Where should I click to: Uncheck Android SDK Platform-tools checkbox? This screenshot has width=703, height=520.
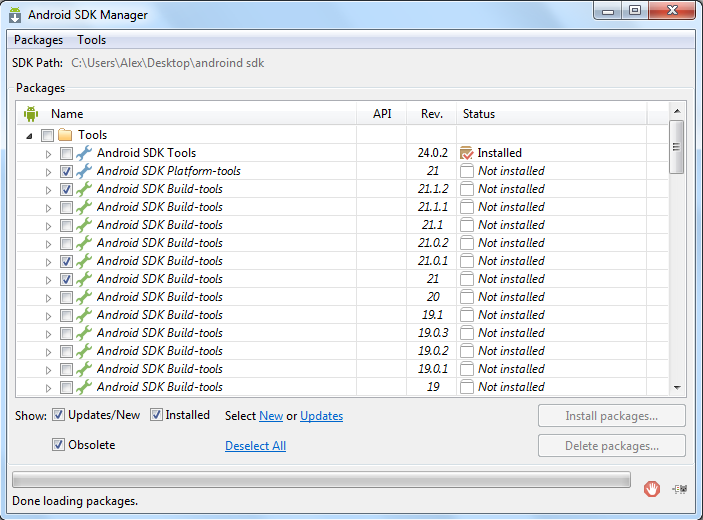tap(66, 171)
